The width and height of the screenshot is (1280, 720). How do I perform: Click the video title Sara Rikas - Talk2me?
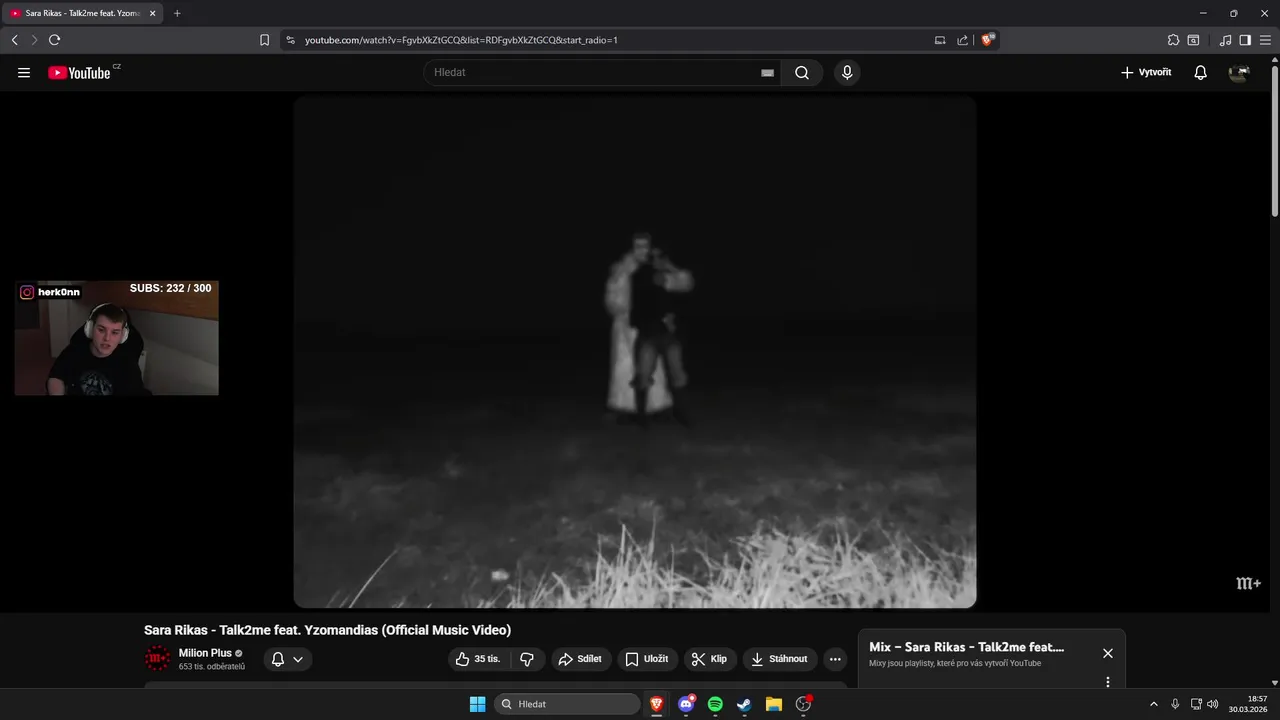(x=327, y=630)
